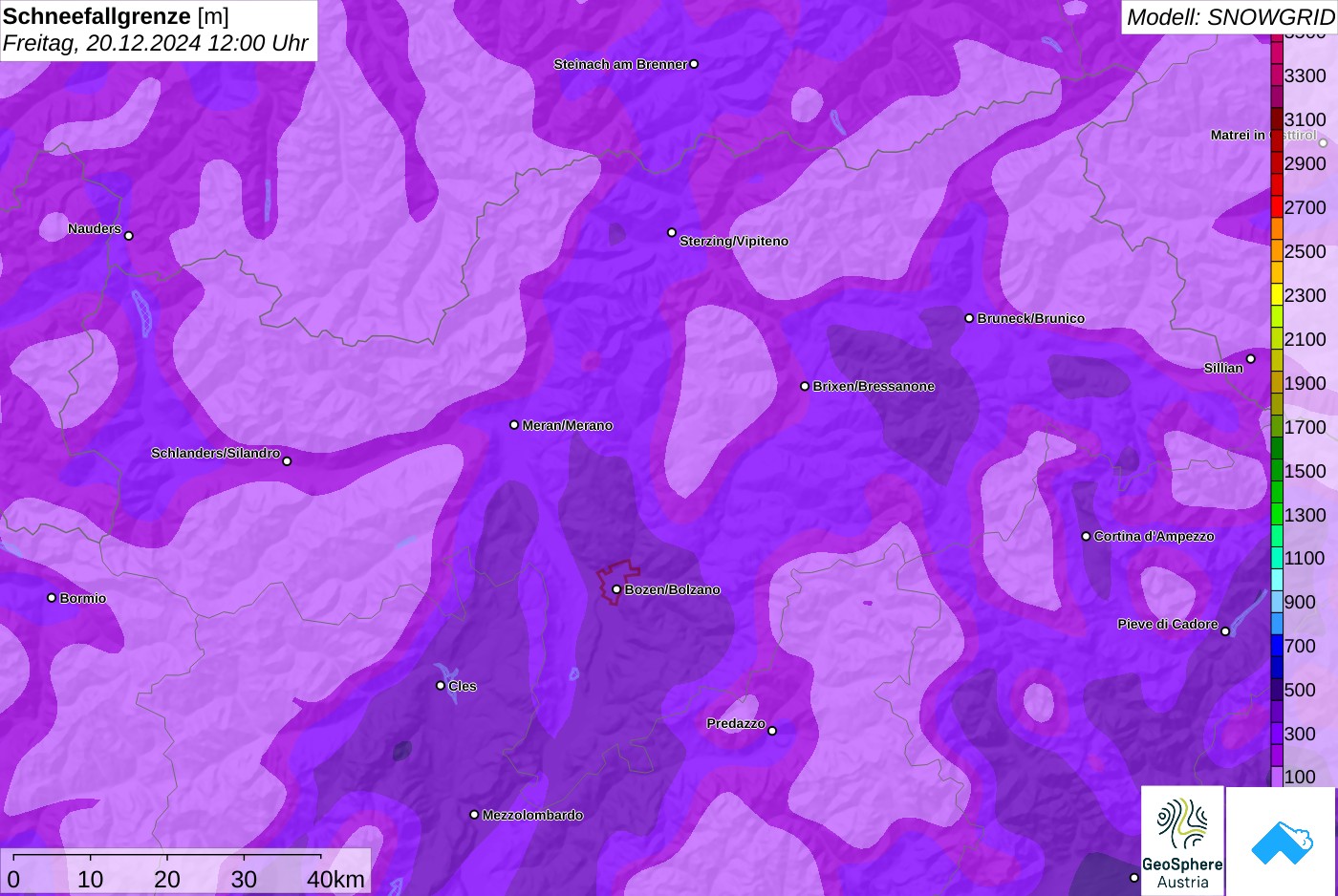
Task: Click the Mezzolombardo marker dot
Action: [474, 815]
